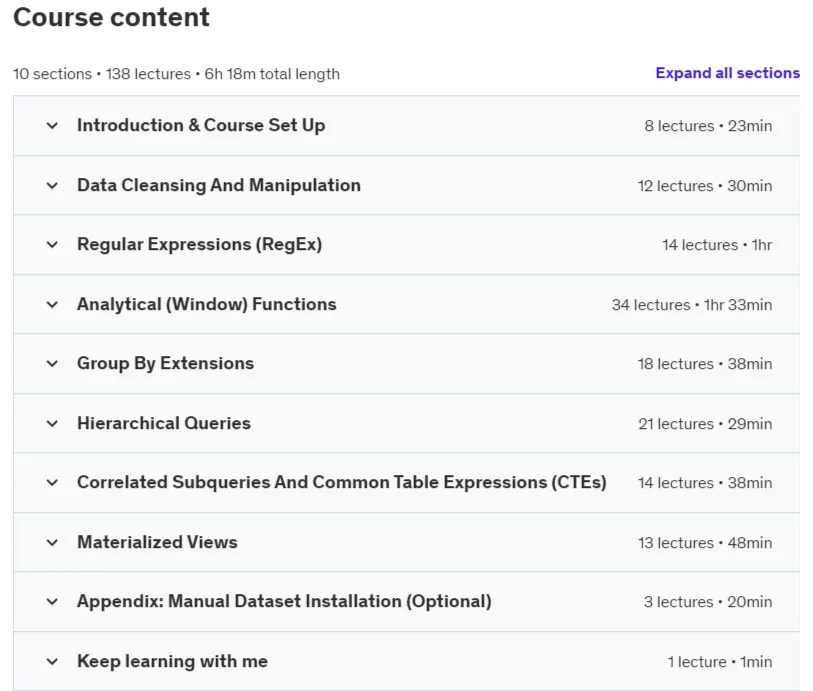Screen dimensions: 813x691
Task: Click the Materialized Views section title
Action: [157, 542]
